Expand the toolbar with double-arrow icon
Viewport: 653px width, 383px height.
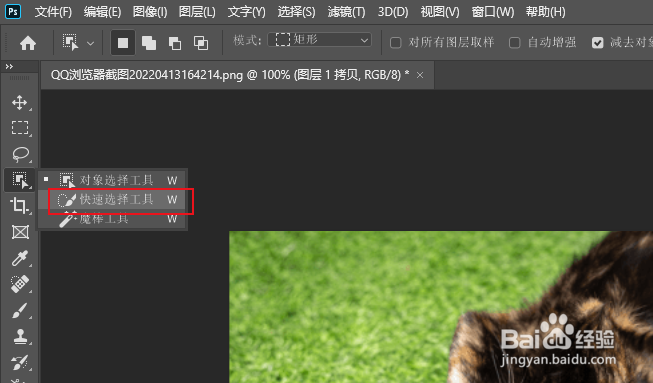(x=9, y=66)
